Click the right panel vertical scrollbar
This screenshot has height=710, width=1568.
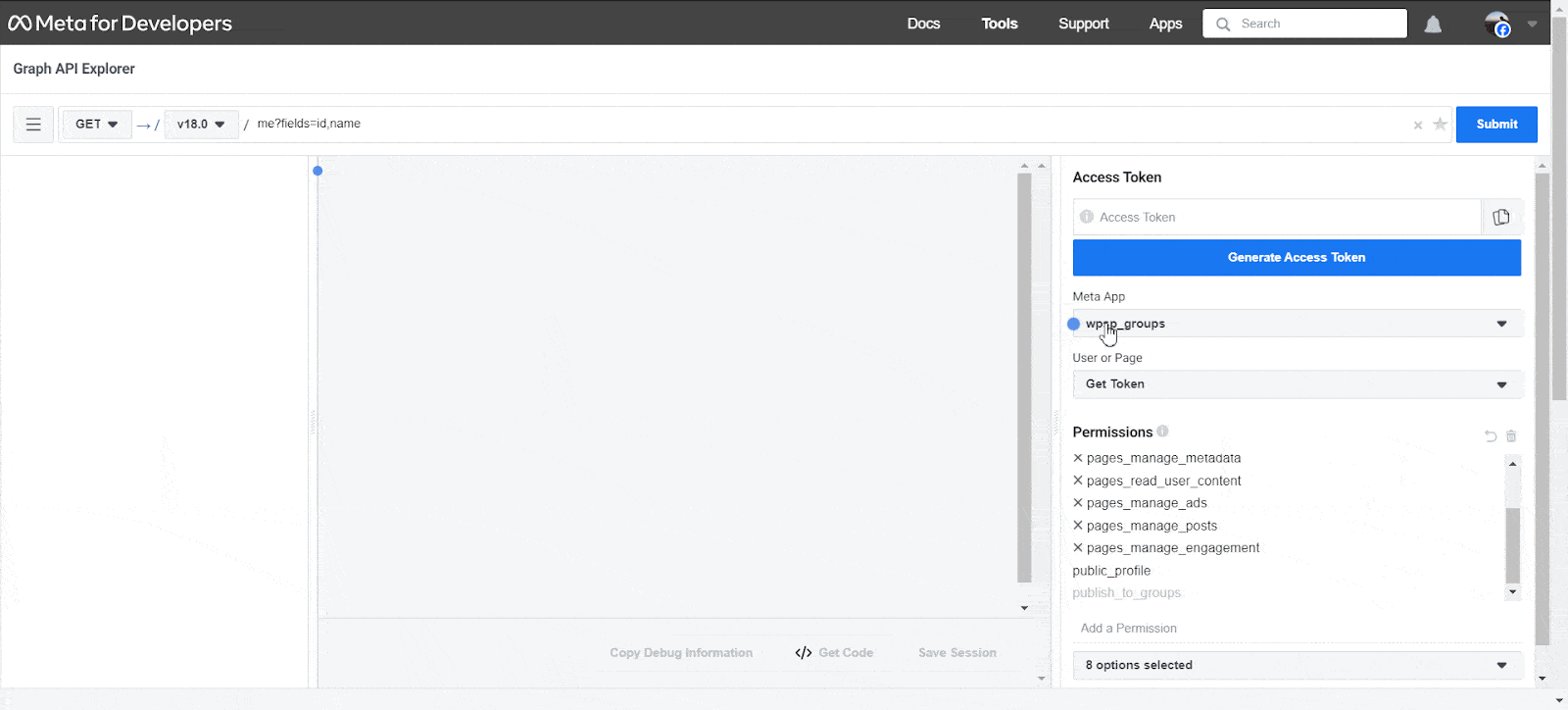click(1542, 410)
